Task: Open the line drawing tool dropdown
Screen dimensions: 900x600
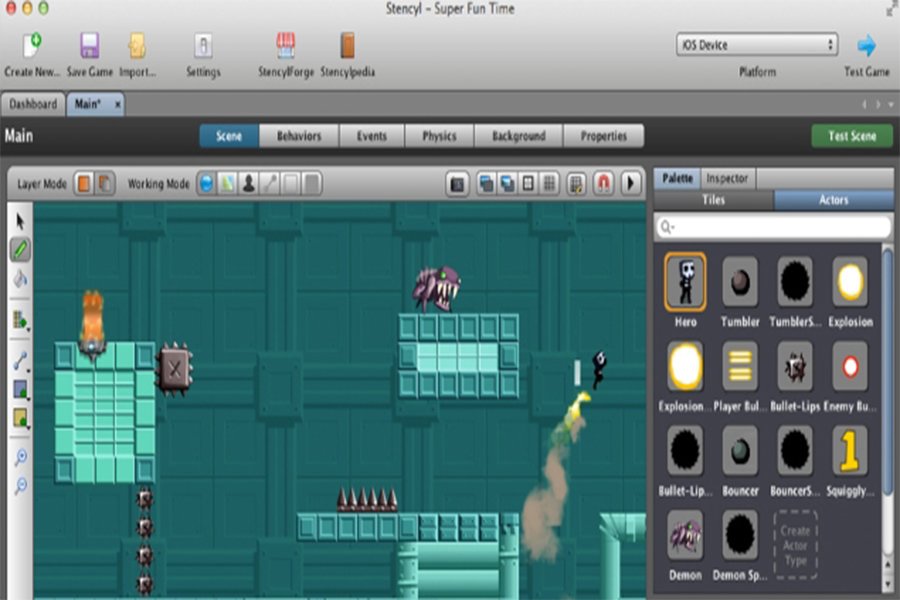Action: pos(21,361)
